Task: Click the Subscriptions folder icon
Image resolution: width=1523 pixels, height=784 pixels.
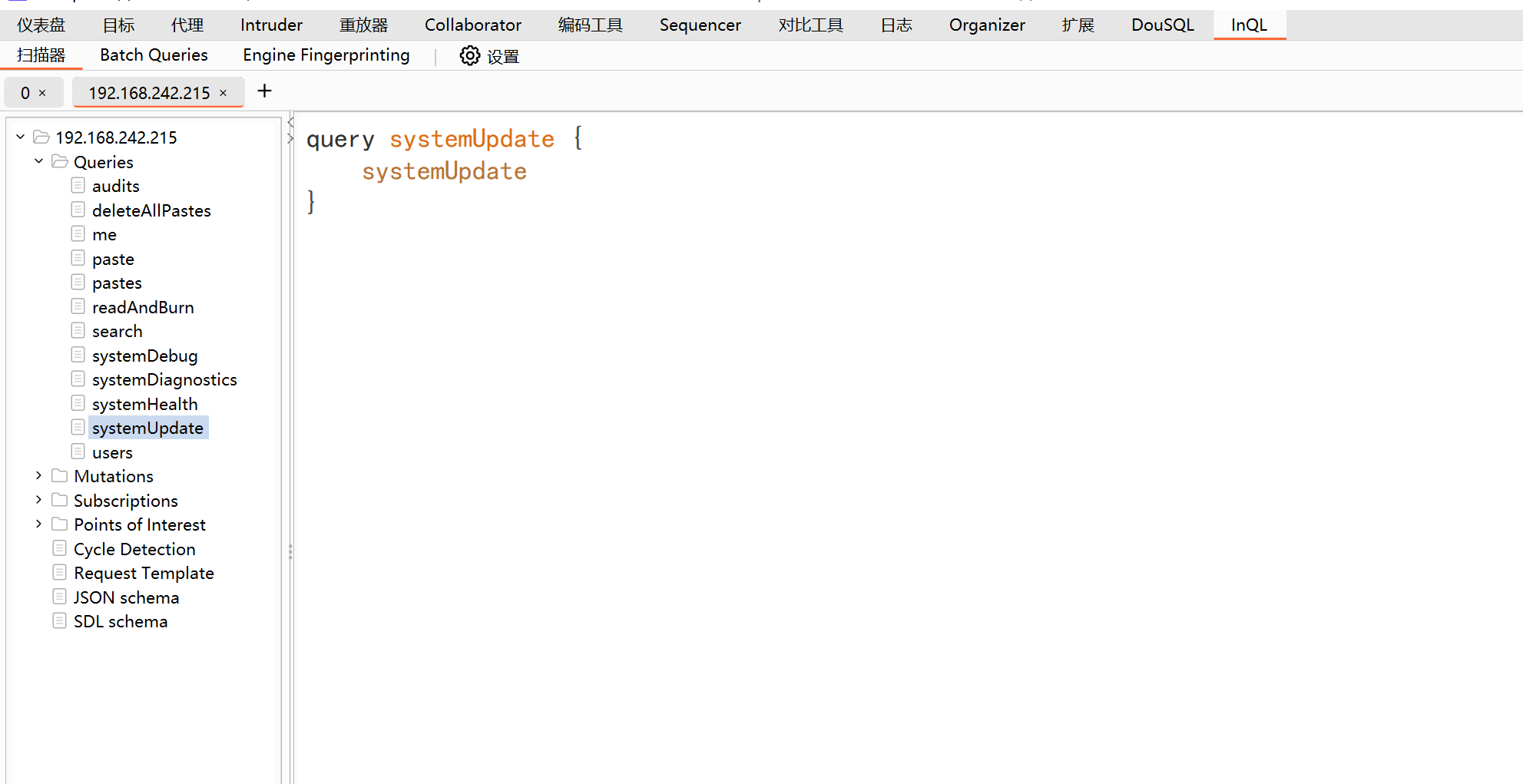Action: click(x=59, y=501)
